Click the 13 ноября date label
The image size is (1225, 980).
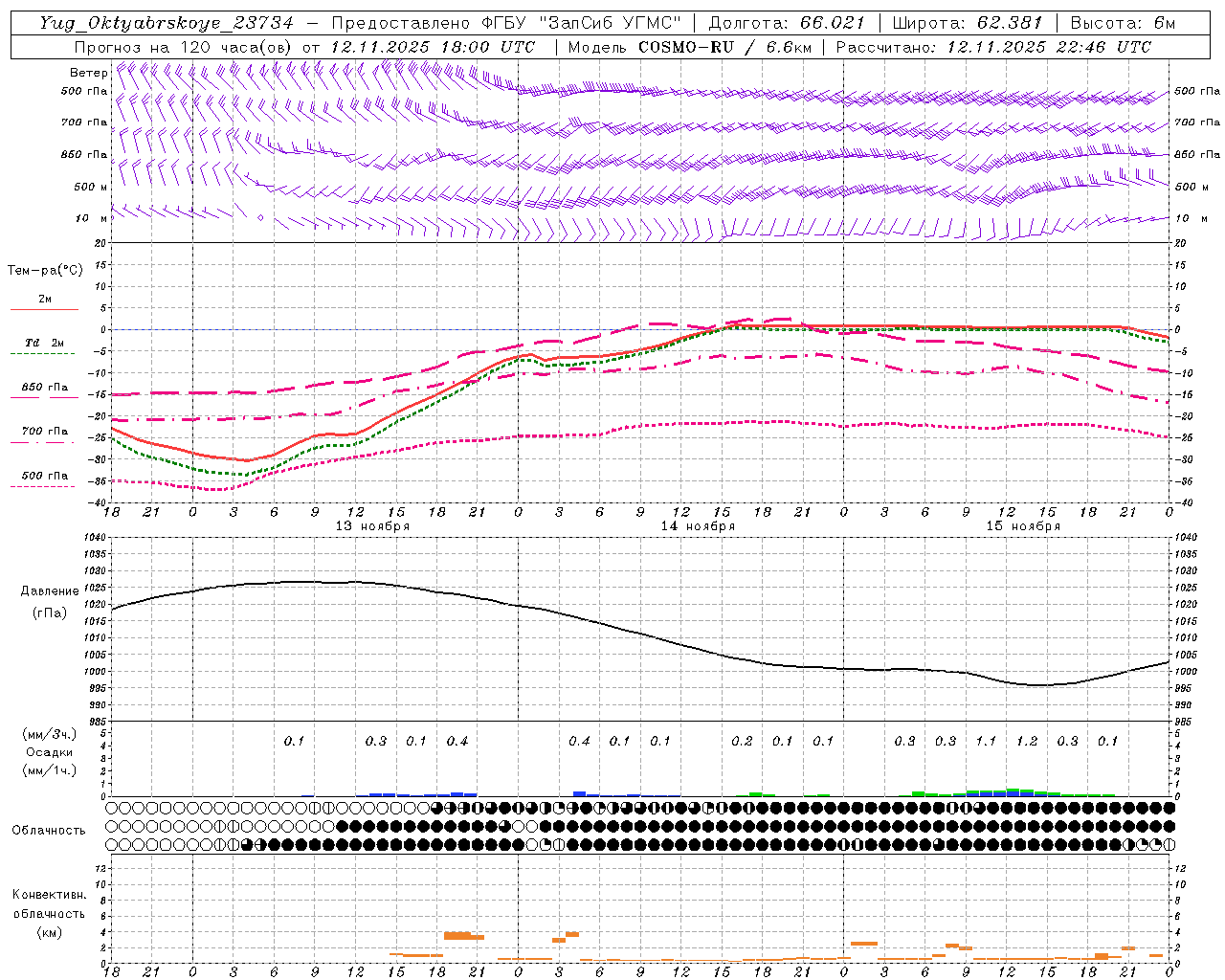[x=372, y=526]
